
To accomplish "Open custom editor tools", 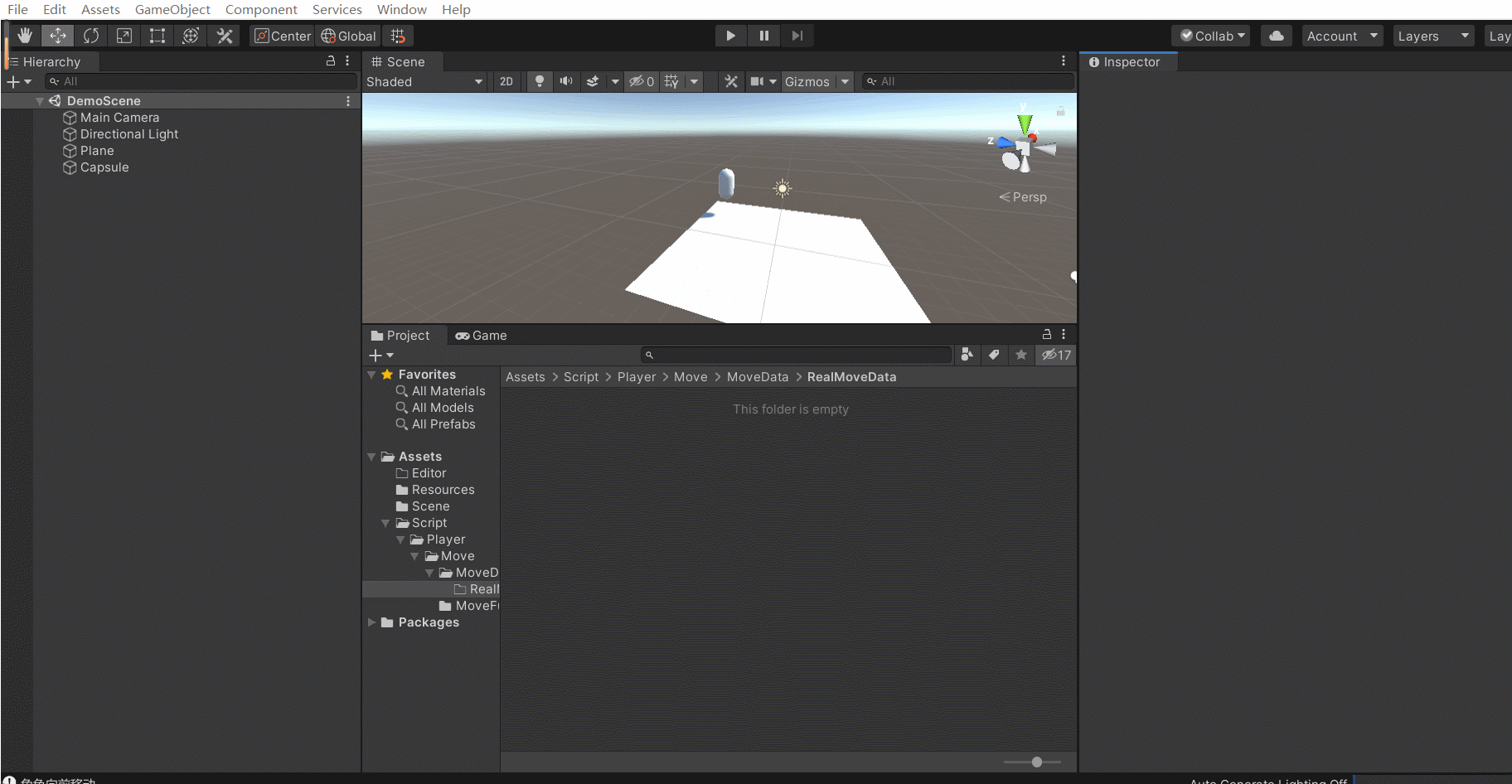I will (224, 36).
